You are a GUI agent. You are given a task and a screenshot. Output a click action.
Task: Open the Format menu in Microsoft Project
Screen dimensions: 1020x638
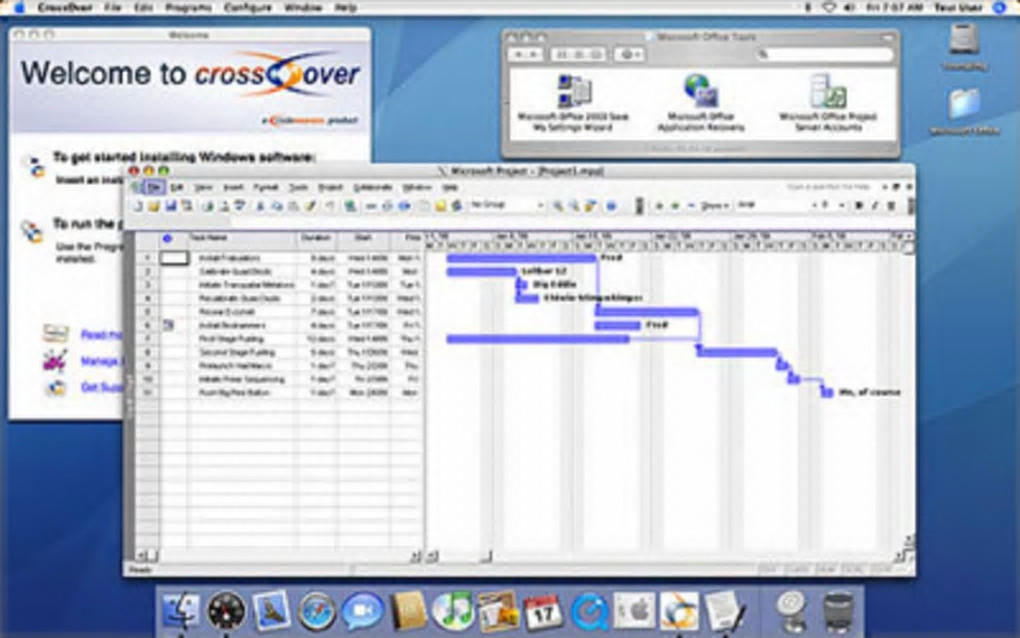265,187
